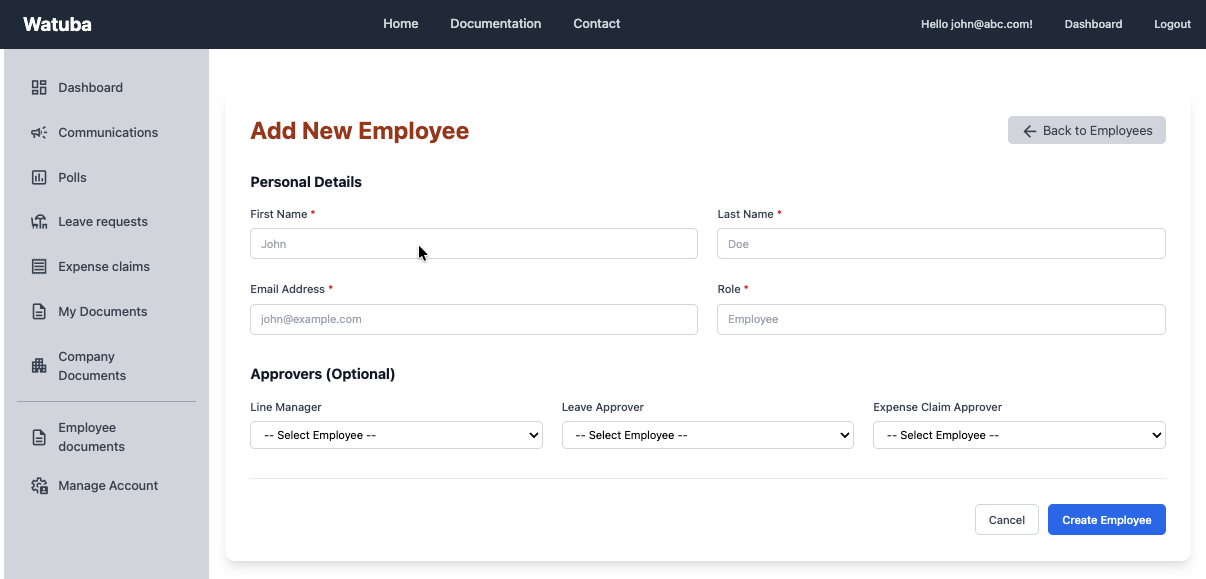Click Back to Employees button
Screen dimensions: 1206x579
point(1087,131)
